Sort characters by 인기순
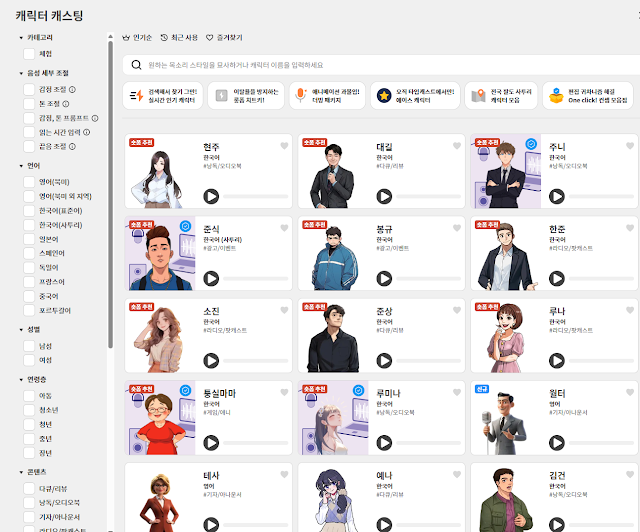This screenshot has width=640, height=532. [x=137, y=38]
